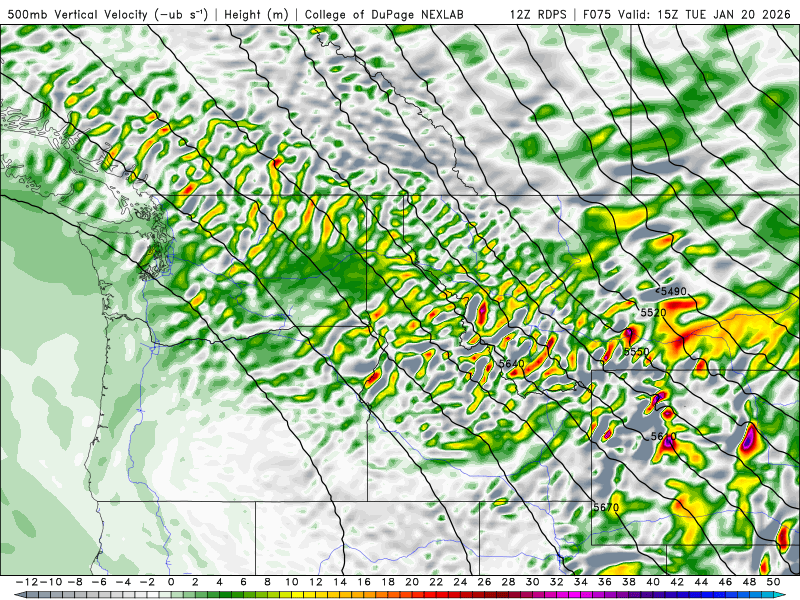The image size is (800, 600).
Task: Click the -4 value on color scale
Action: pos(123,582)
